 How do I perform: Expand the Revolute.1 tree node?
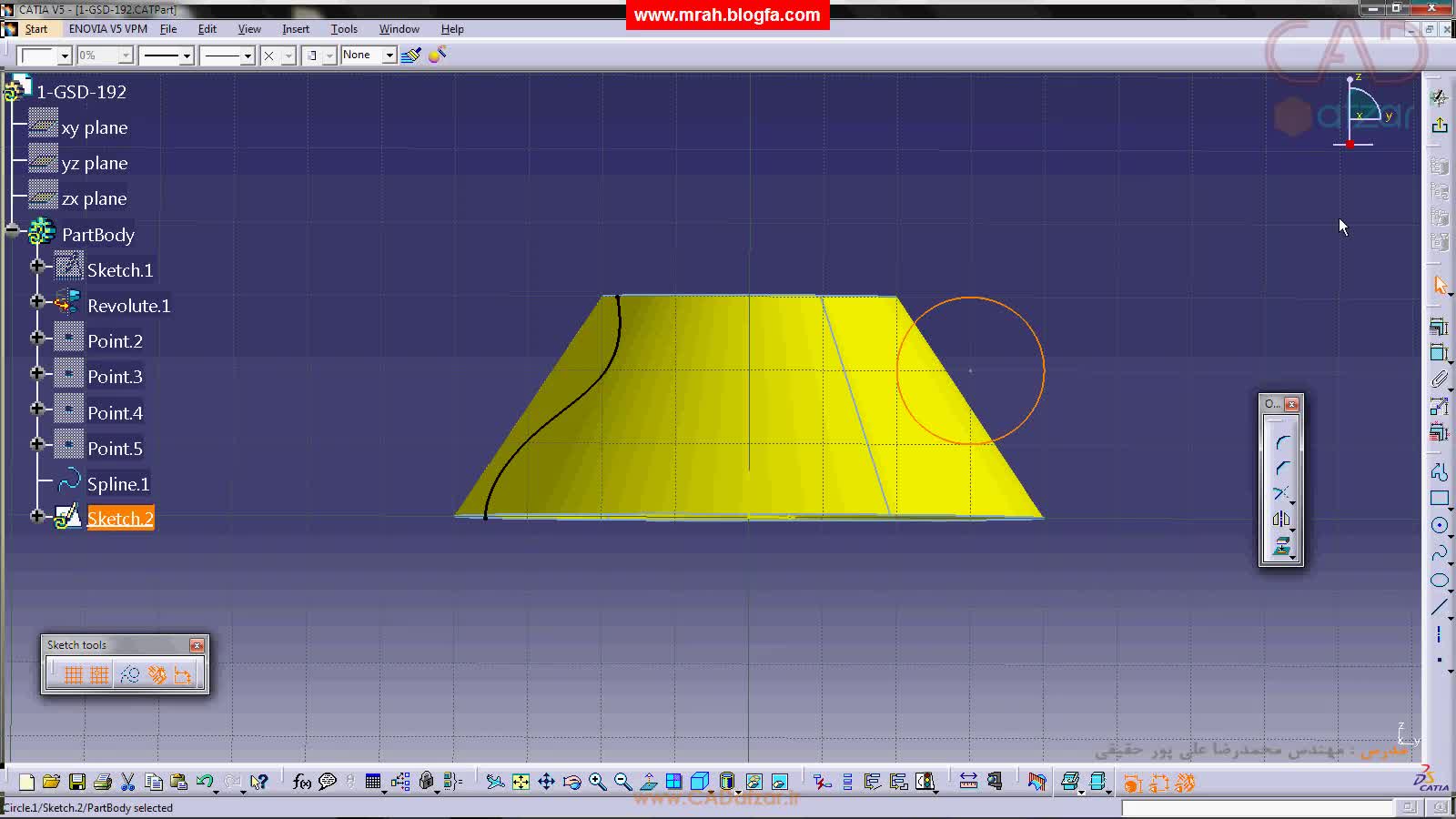pyautogui.click(x=37, y=301)
